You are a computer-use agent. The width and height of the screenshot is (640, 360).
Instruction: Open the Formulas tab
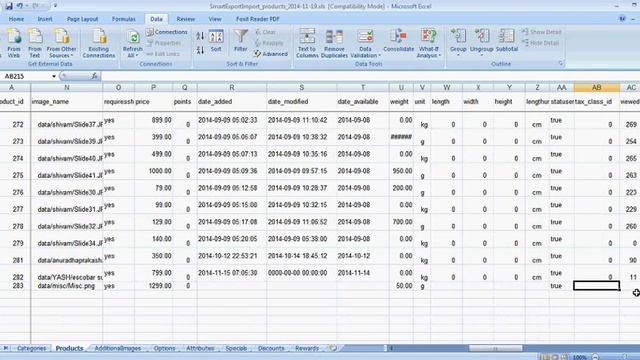(x=123, y=19)
